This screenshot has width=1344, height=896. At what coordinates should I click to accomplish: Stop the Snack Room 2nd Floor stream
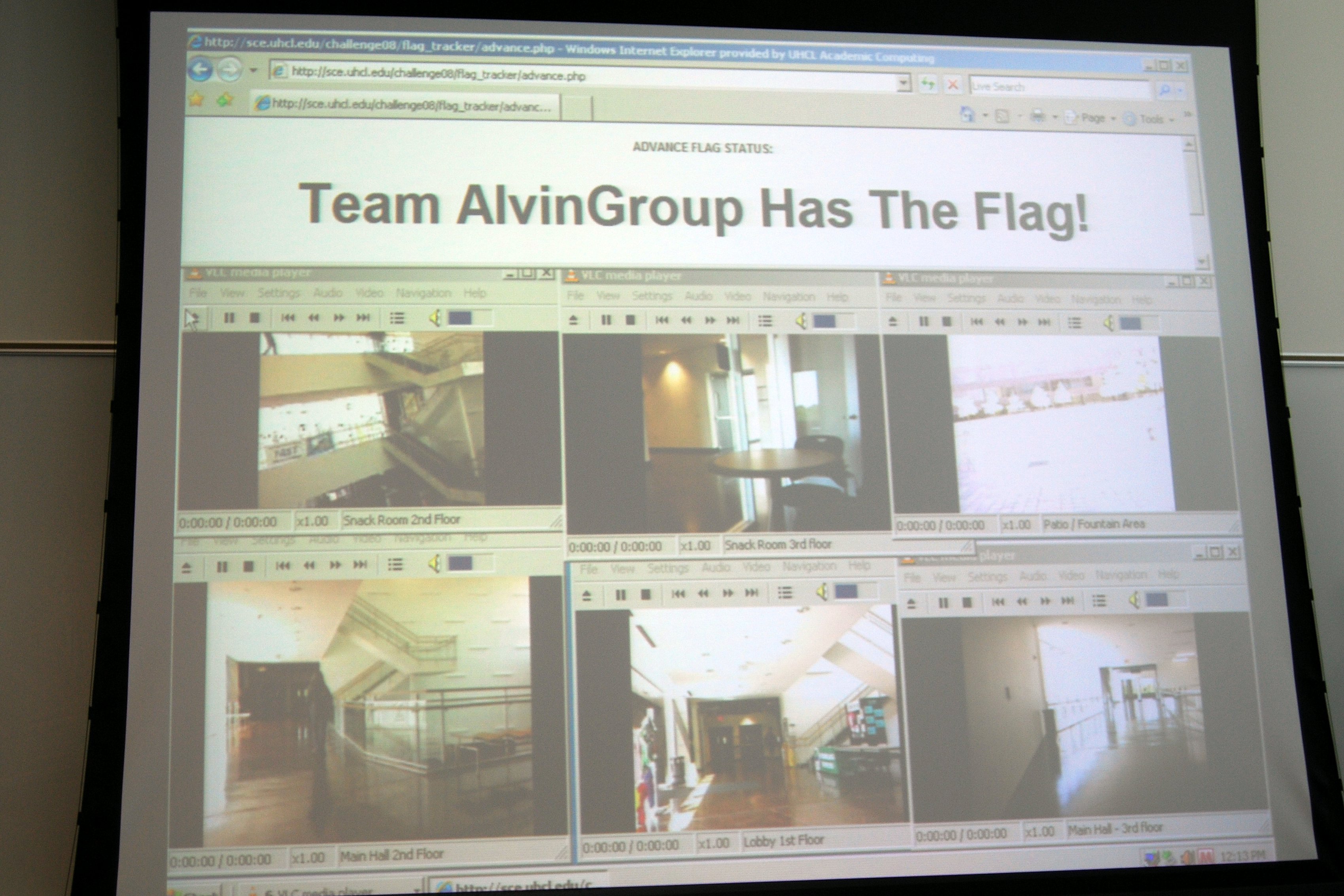click(x=255, y=318)
